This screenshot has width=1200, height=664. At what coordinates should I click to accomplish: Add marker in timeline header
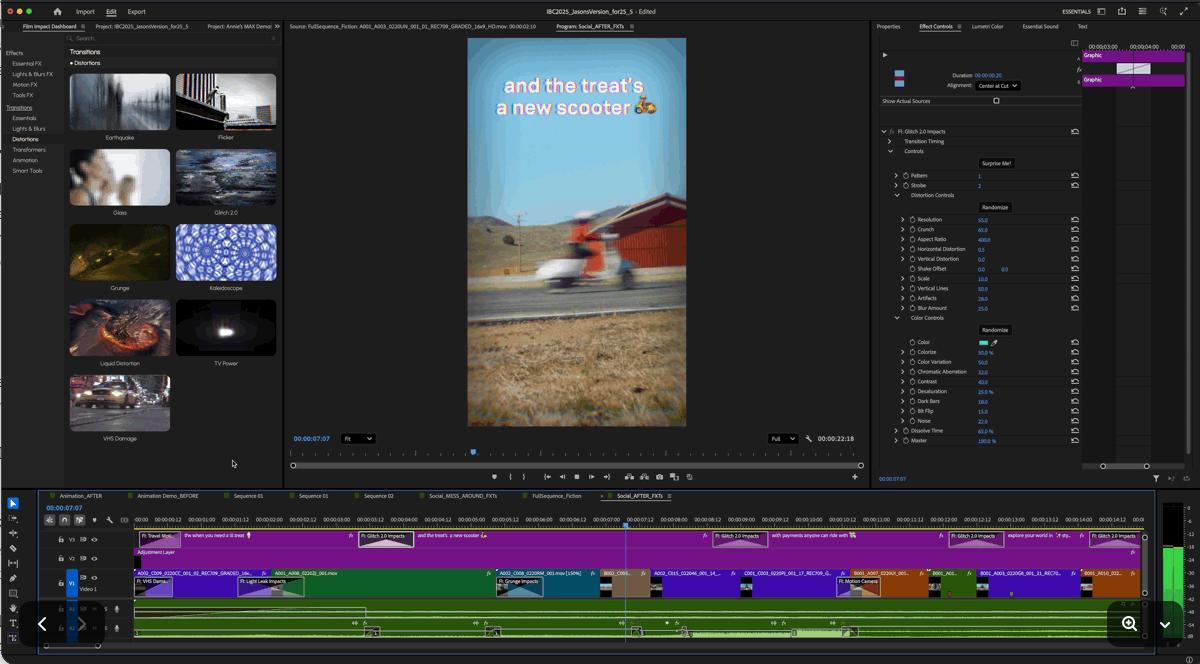95,520
